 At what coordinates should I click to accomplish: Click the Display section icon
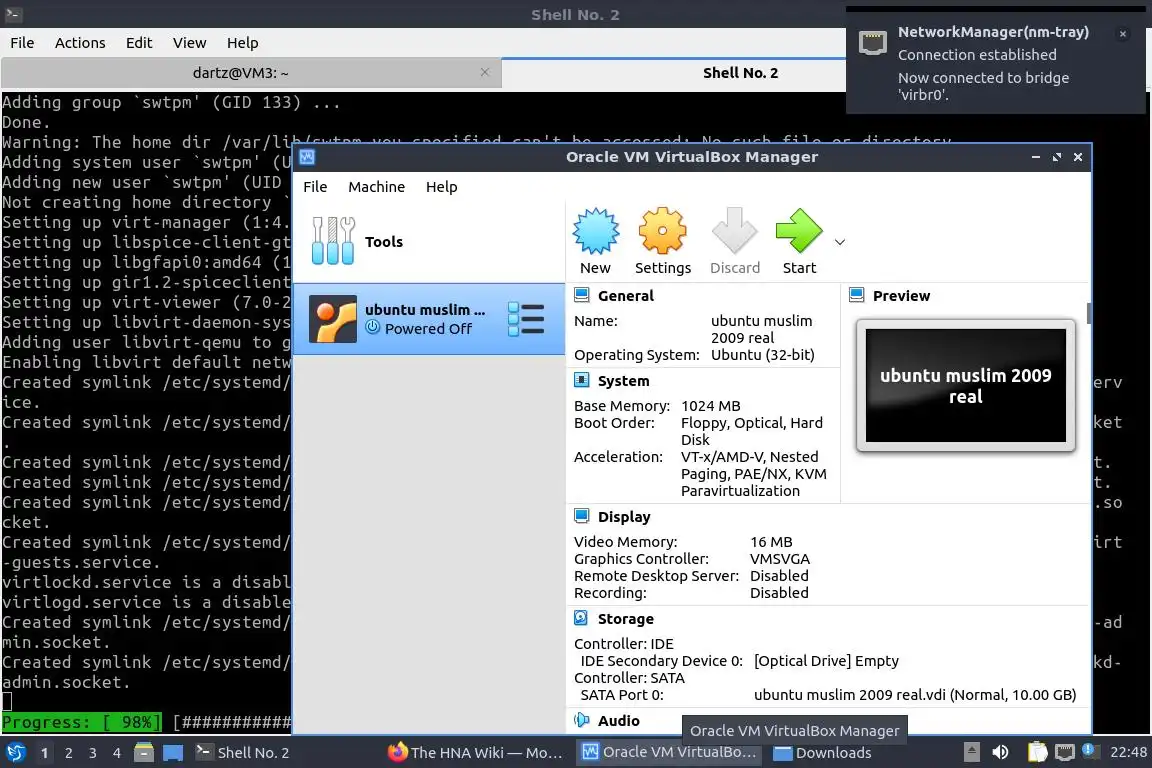(581, 516)
